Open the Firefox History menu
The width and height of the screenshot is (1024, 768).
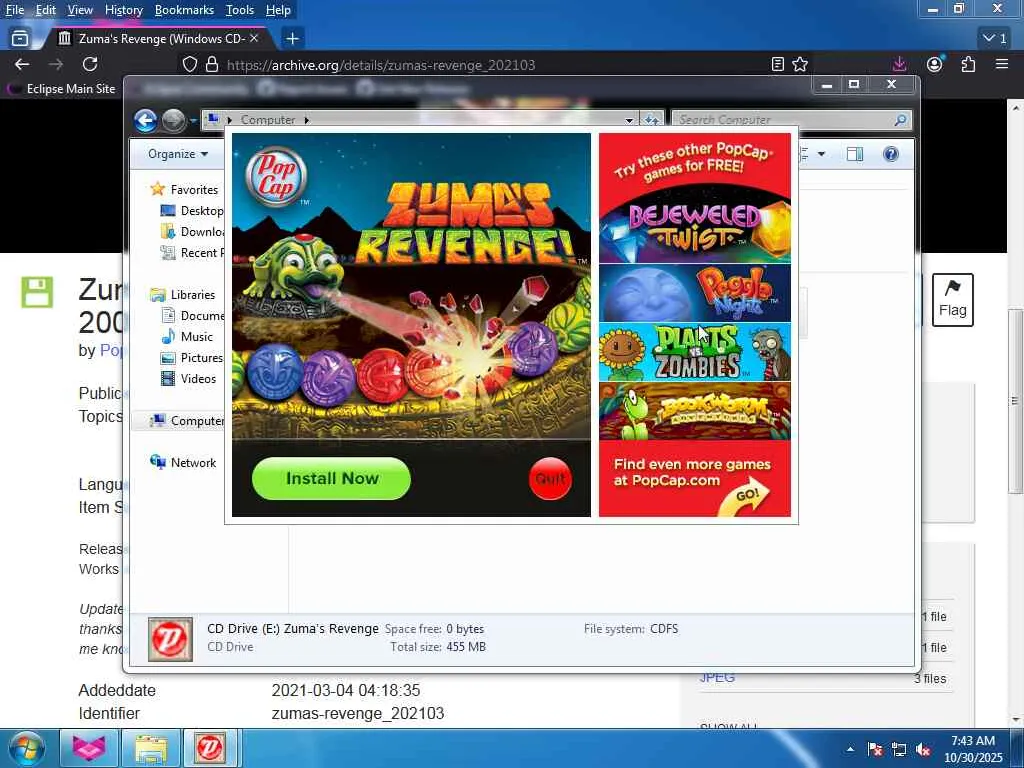(123, 10)
